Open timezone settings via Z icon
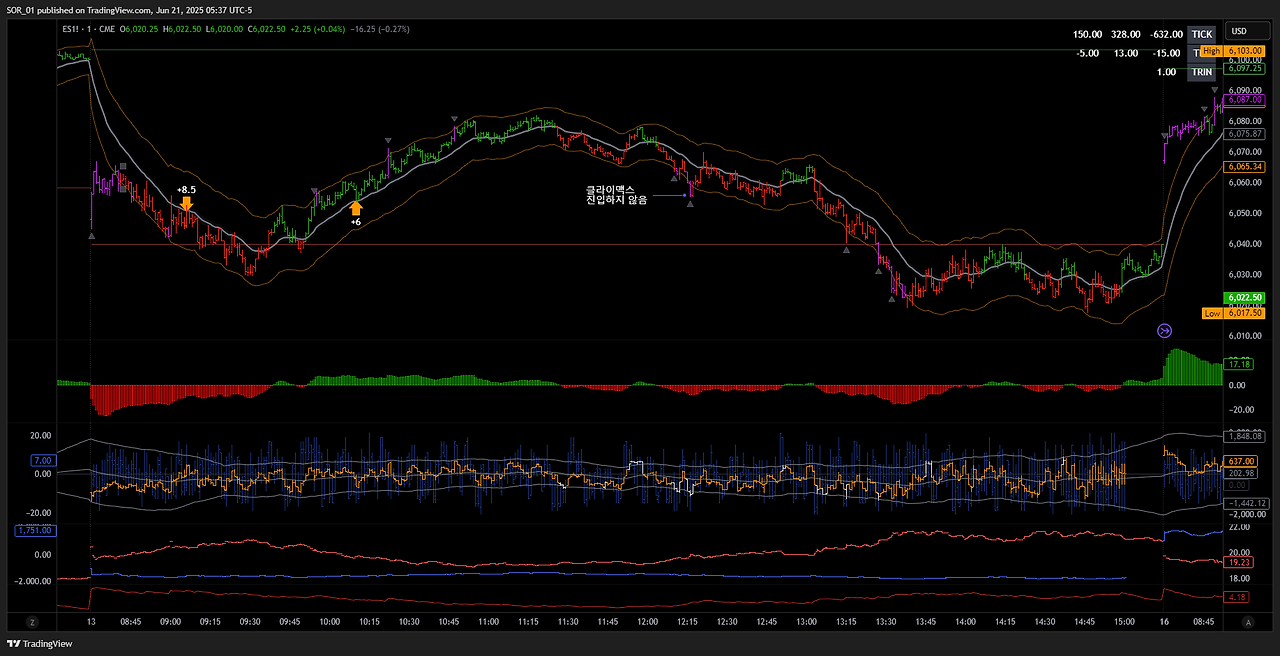Screen dimensions: 1280x656 [x=32, y=621]
